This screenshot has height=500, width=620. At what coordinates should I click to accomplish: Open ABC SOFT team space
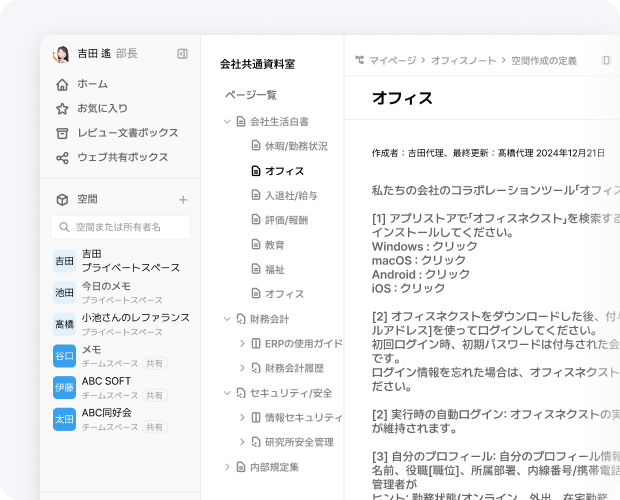106,381
